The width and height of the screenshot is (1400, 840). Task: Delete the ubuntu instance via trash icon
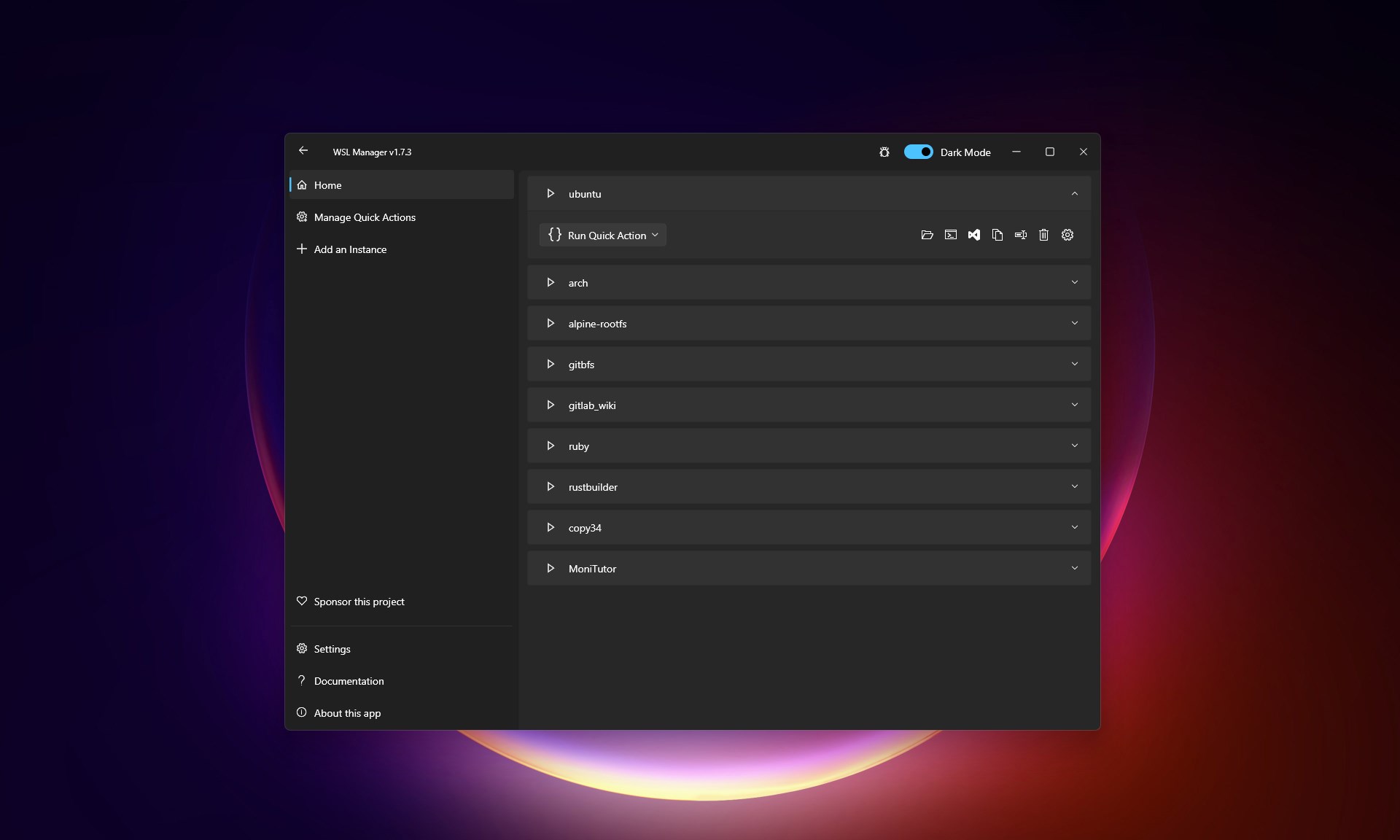(1043, 235)
